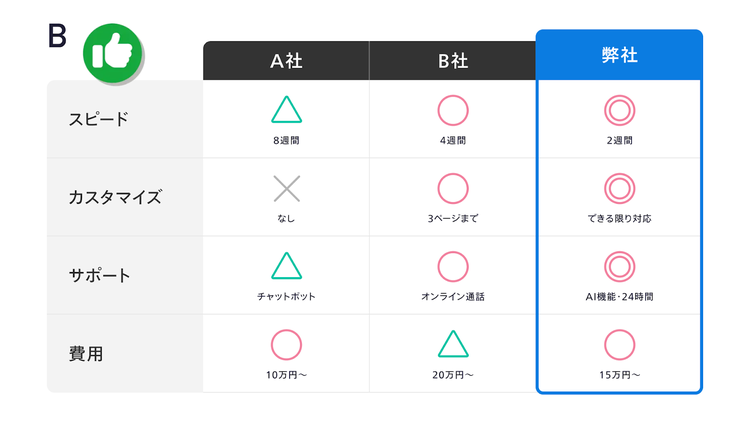Click the triangle icon above 8週間
This screenshot has height=422, width=750.
(286, 110)
